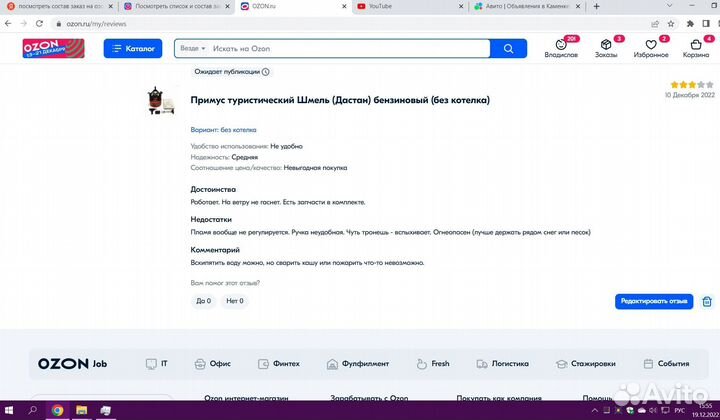The image size is (720, 420).
Task: Open the OZON Job logo link
Action: [x=72, y=364]
